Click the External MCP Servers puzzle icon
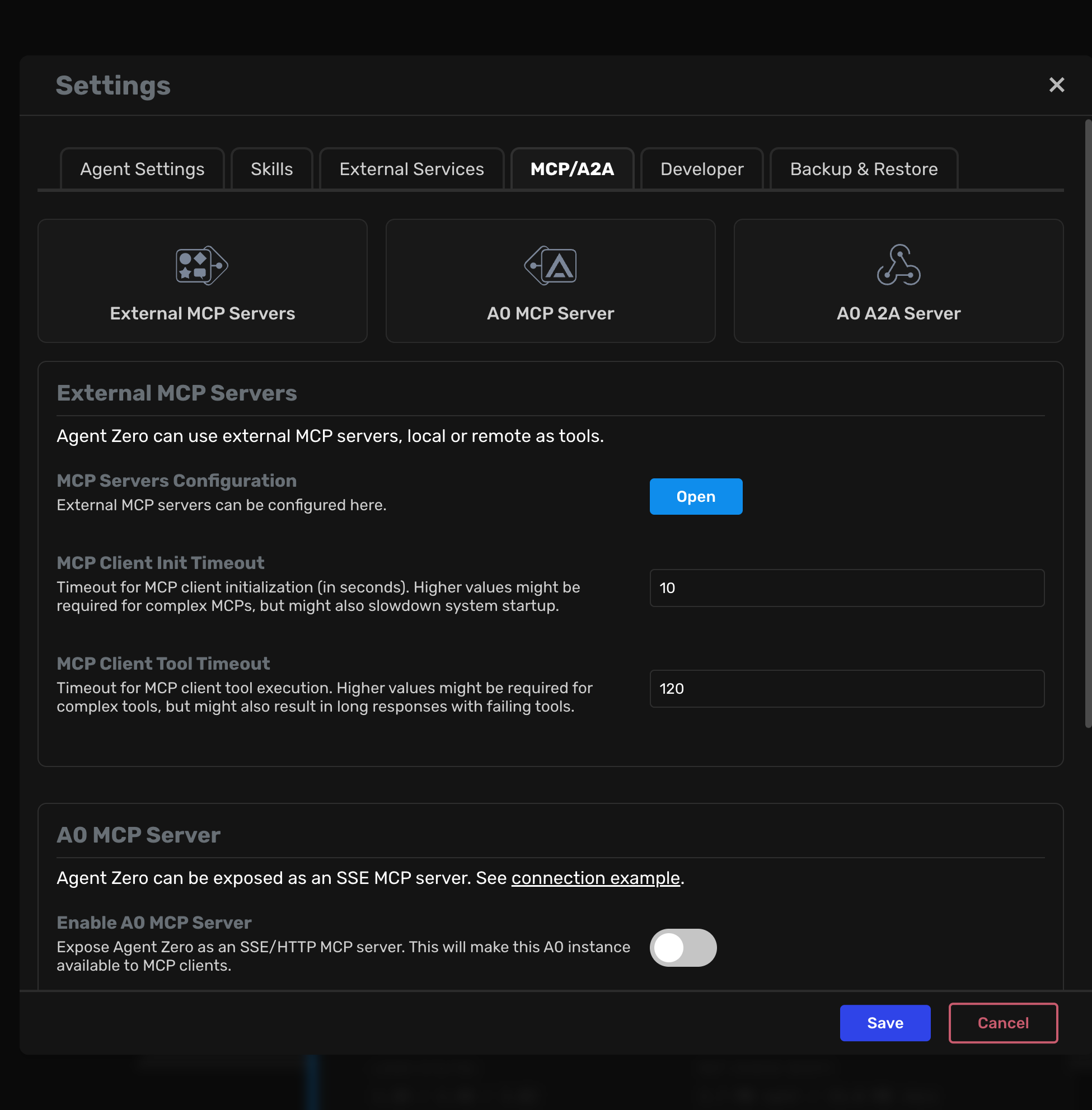Image resolution: width=1092 pixels, height=1110 pixels. click(x=202, y=265)
